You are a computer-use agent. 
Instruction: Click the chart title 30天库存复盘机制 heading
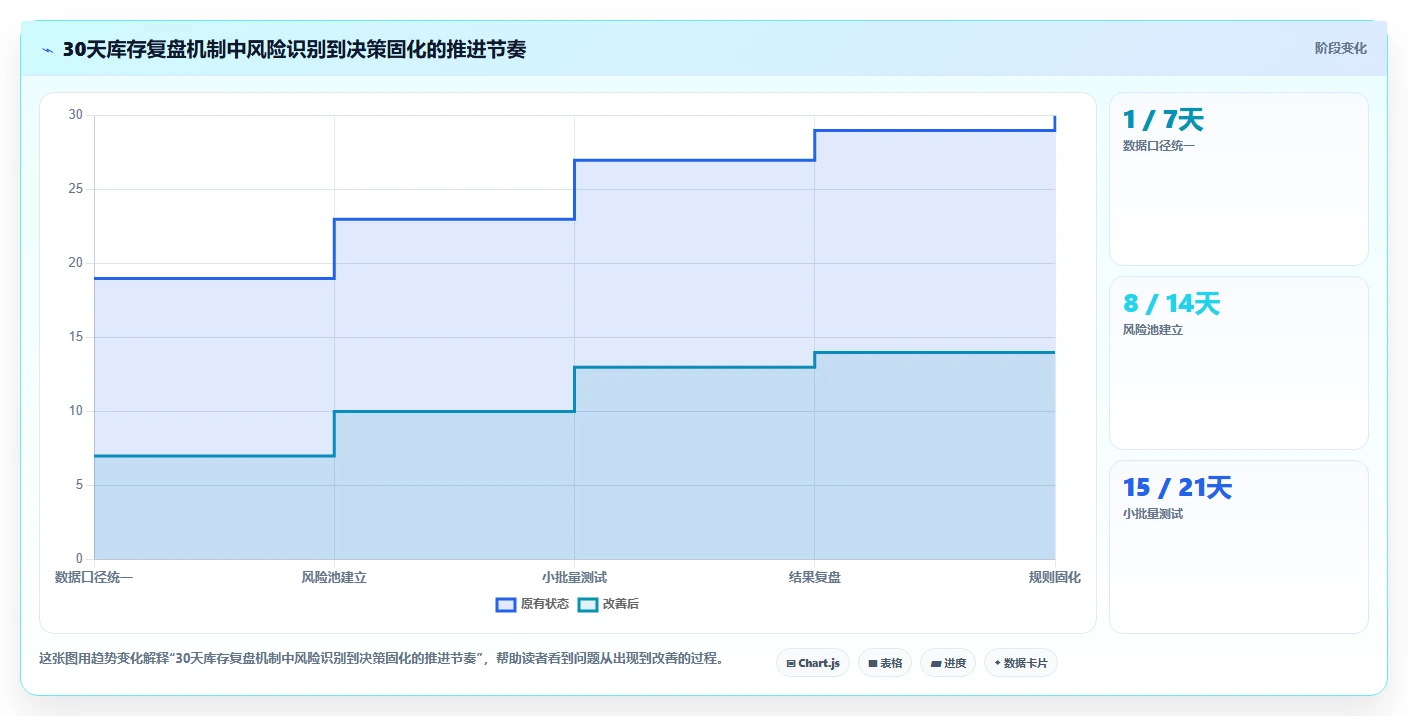point(294,49)
